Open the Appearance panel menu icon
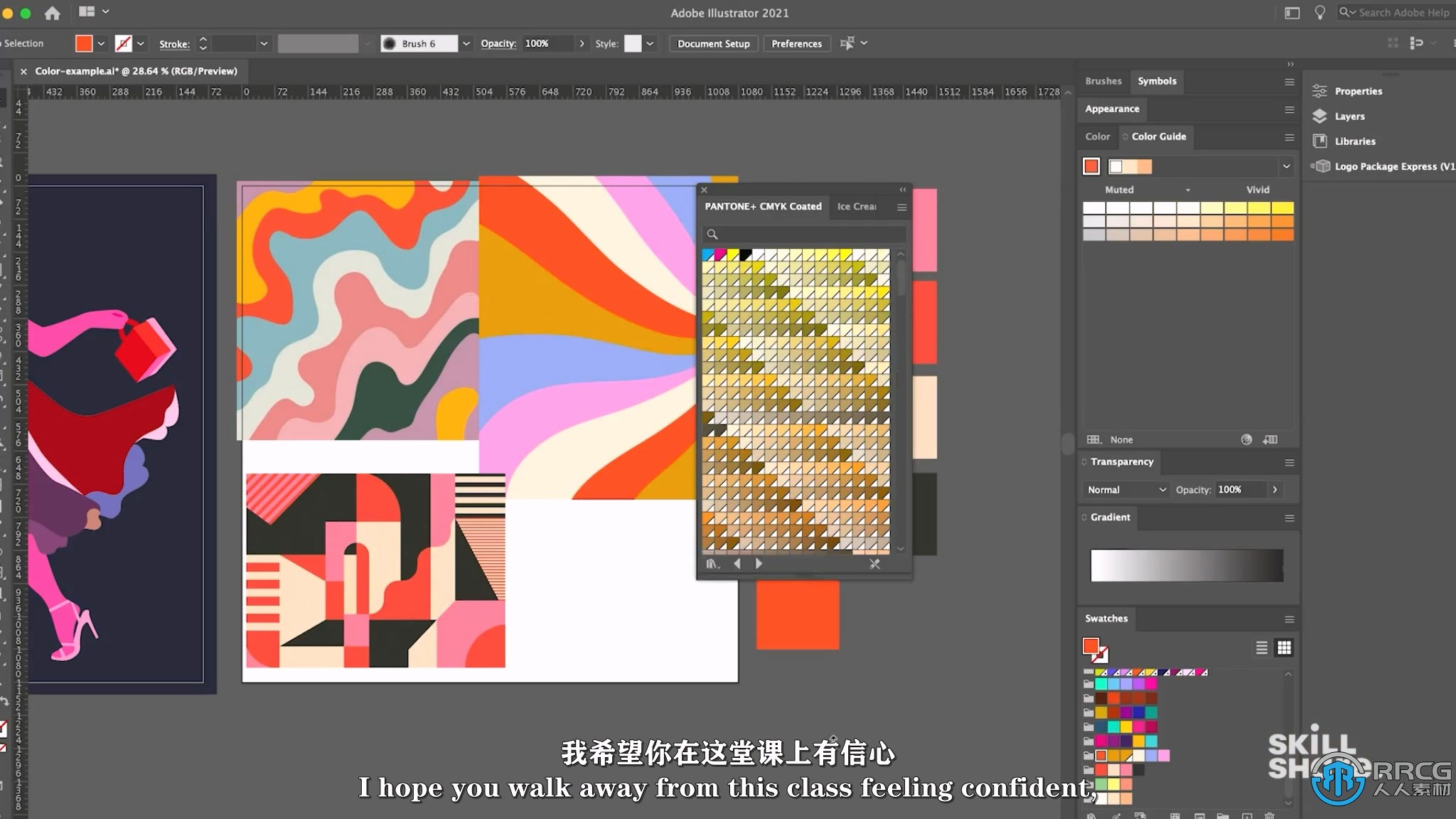1456x819 pixels. point(1289,109)
